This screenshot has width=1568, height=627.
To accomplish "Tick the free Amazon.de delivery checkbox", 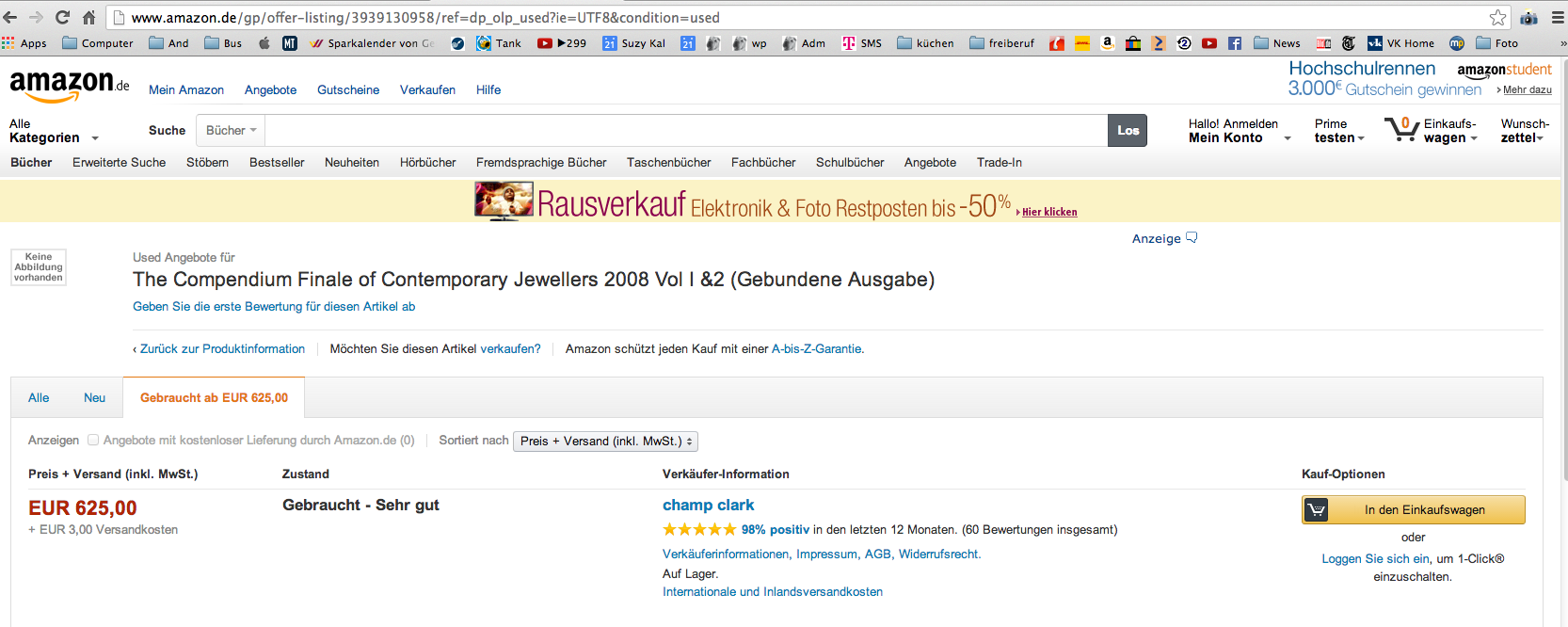I will pos(93,440).
